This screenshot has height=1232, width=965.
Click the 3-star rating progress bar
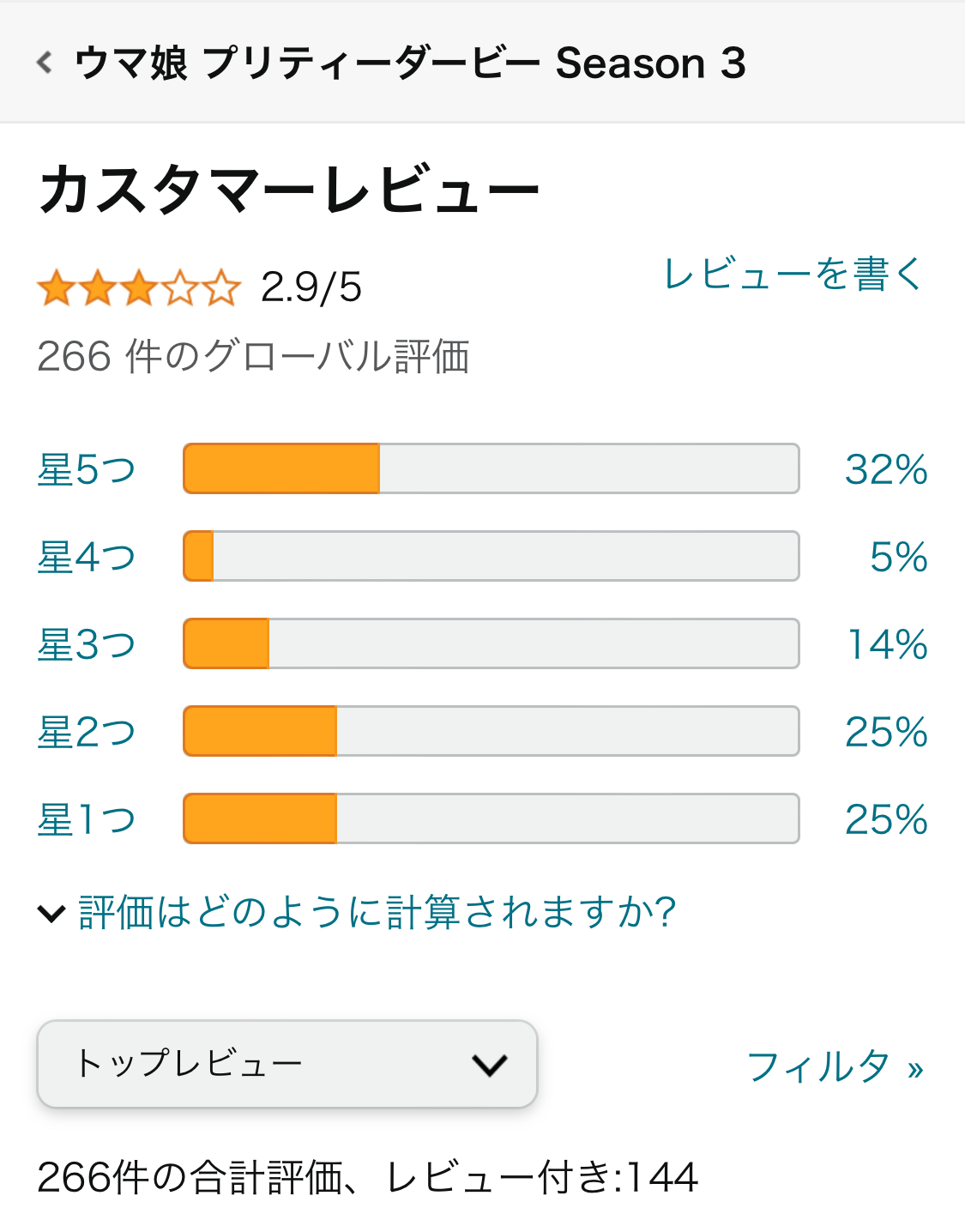[x=491, y=643]
